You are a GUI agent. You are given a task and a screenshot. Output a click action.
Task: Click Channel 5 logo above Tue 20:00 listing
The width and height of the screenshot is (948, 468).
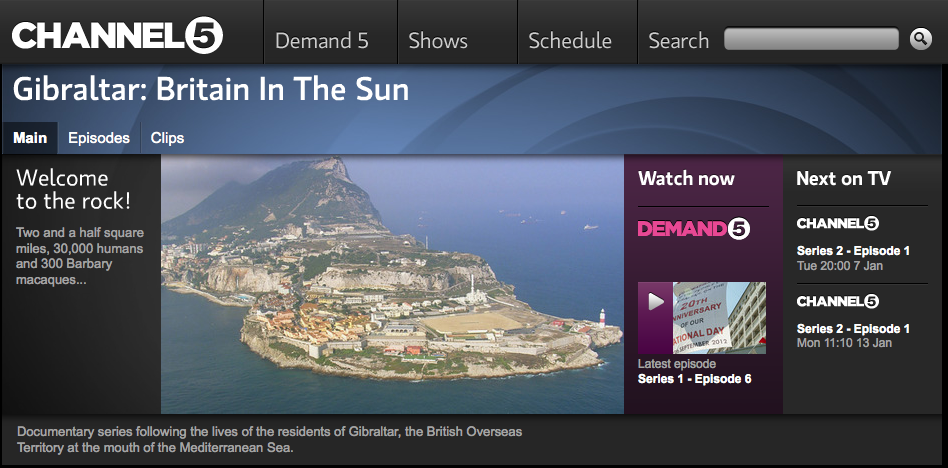click(838, 223)
